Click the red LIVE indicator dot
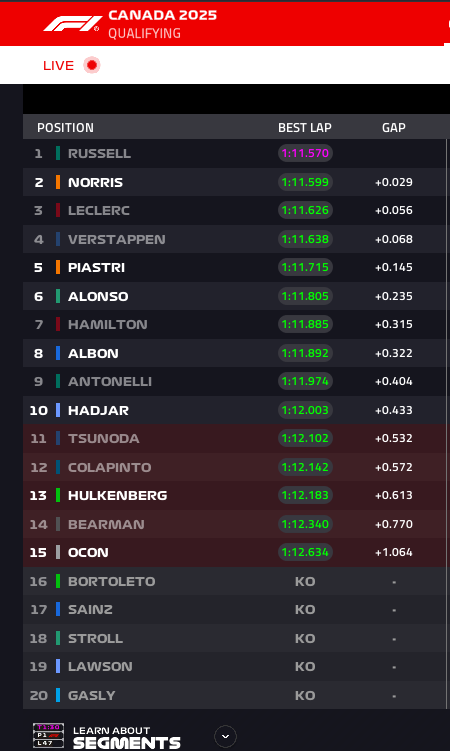The width and height of the screenshot is (450, 751). point(91,65)
